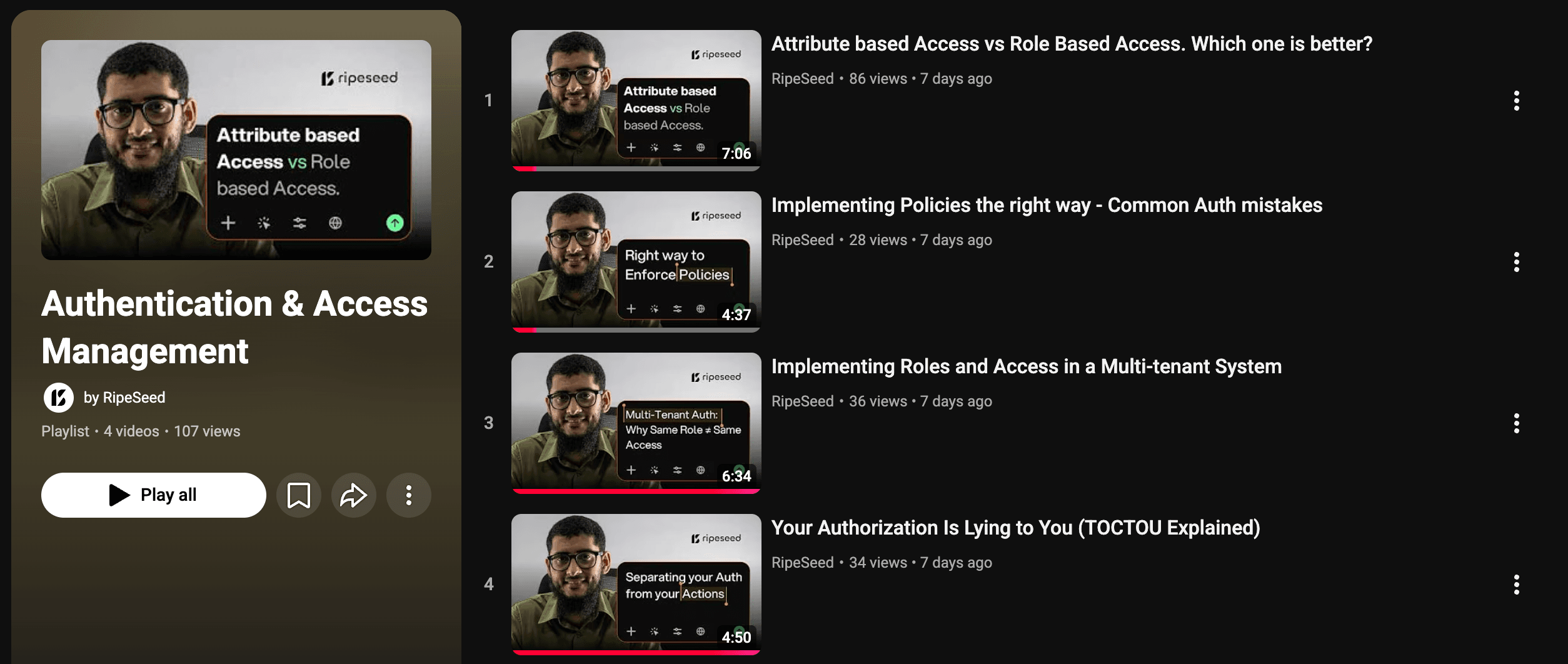Open the 6:34 Multi-Tenant Auth thumbnail
This screenshot has width=1568, height=664.
(x=636, y=423)
